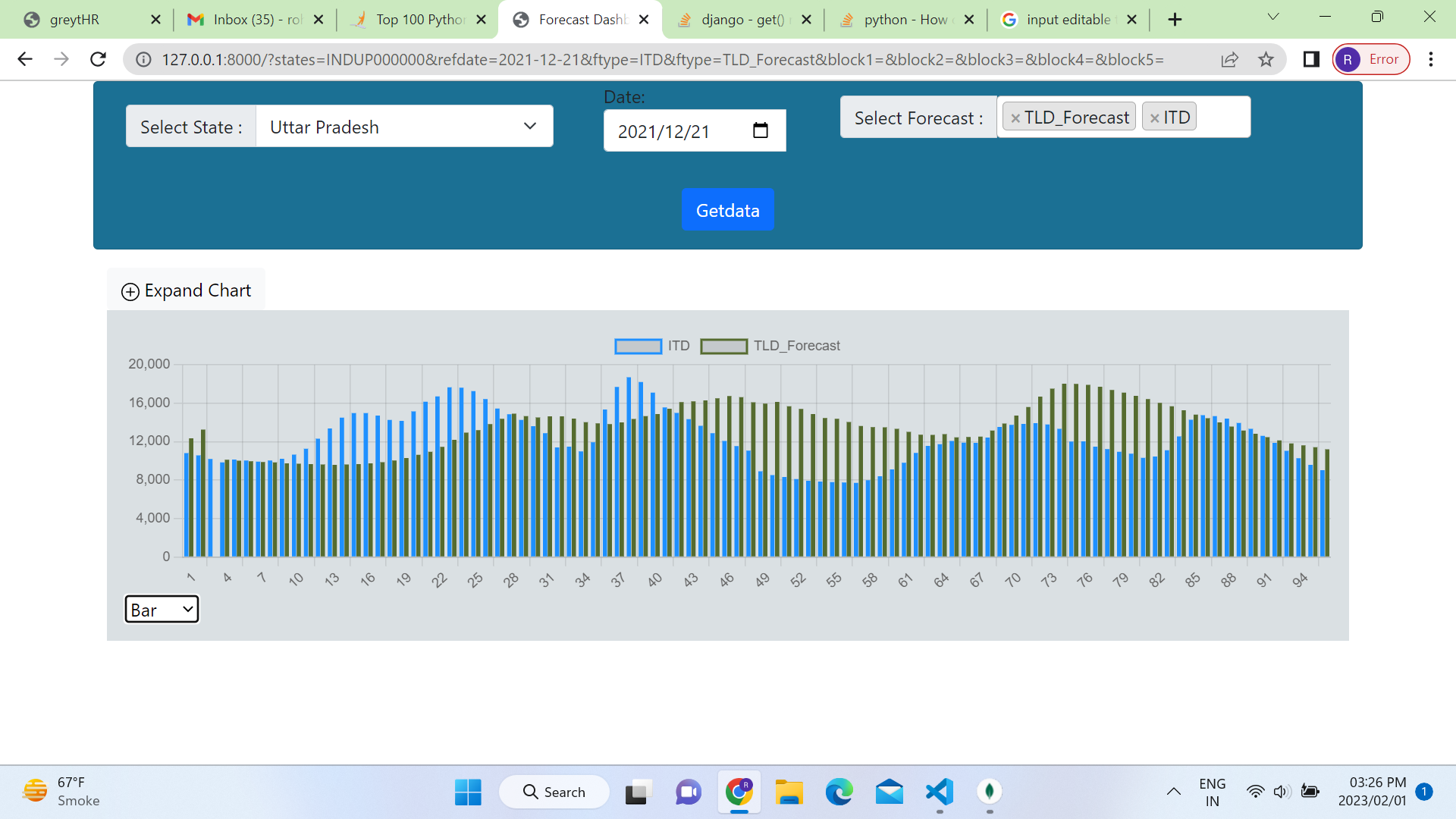Viewport: 1456px width, 819px height.
Task: Open Chrome's three-dot menu
Action: click(1431, 59)
